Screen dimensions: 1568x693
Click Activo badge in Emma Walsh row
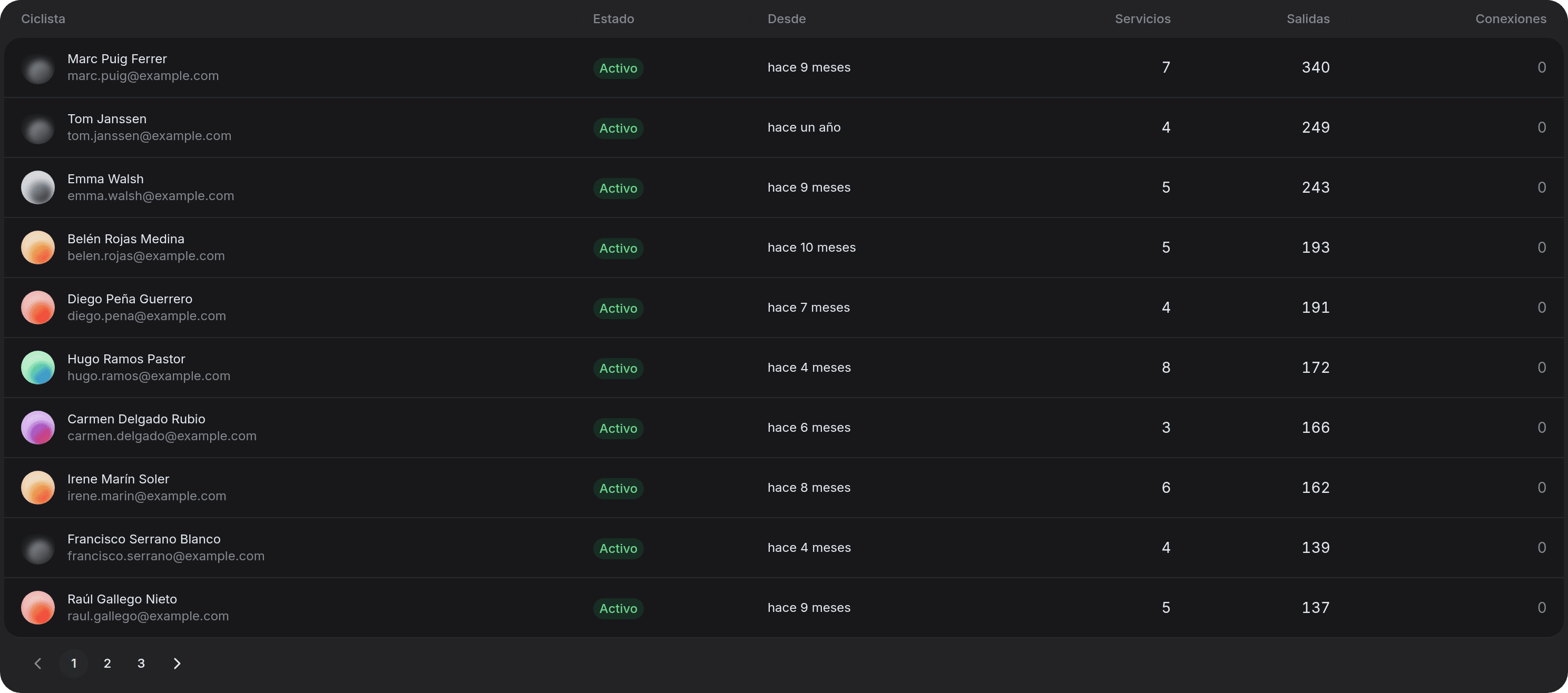[x=618, y=189]
